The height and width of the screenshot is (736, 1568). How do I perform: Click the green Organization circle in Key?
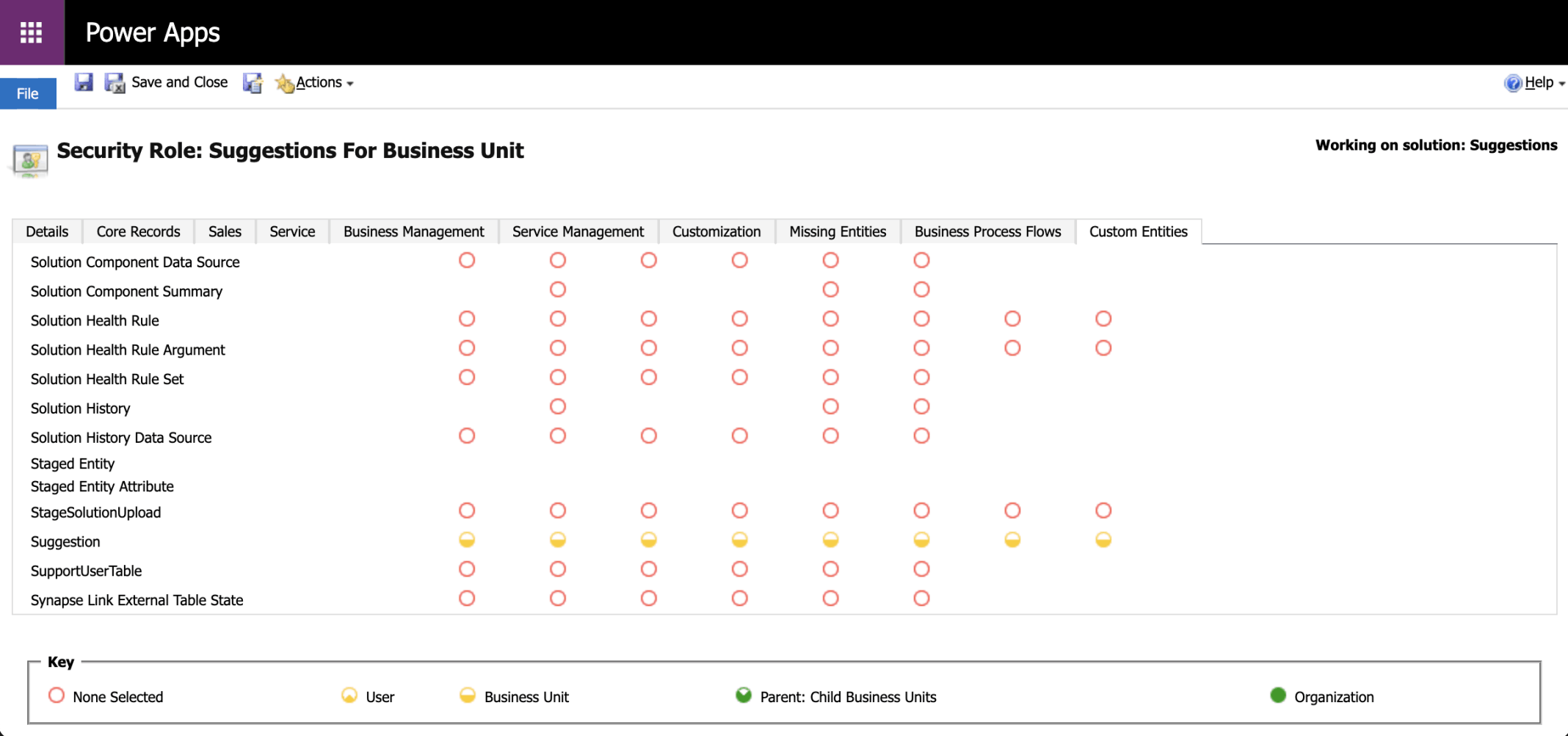pyautogui.click(x=1278, y=696)
